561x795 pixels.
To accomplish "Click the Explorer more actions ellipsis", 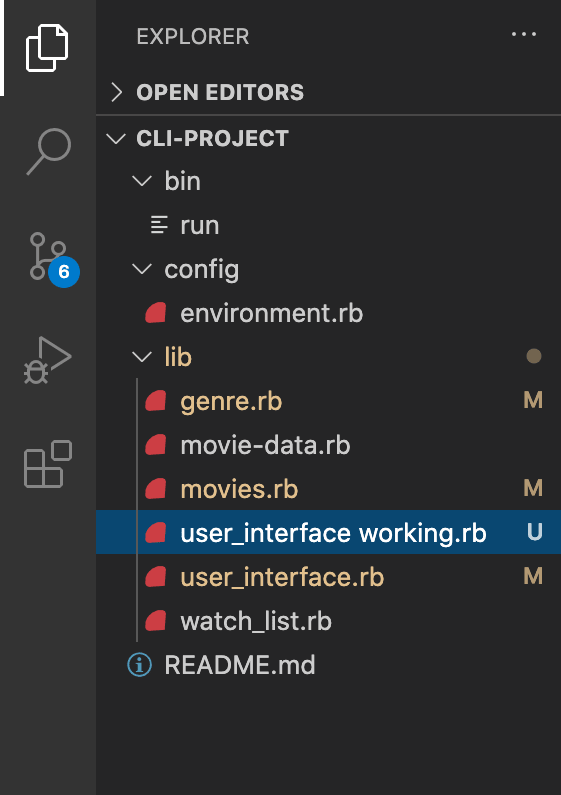I will pyautogui.click(x=524, y=34).
